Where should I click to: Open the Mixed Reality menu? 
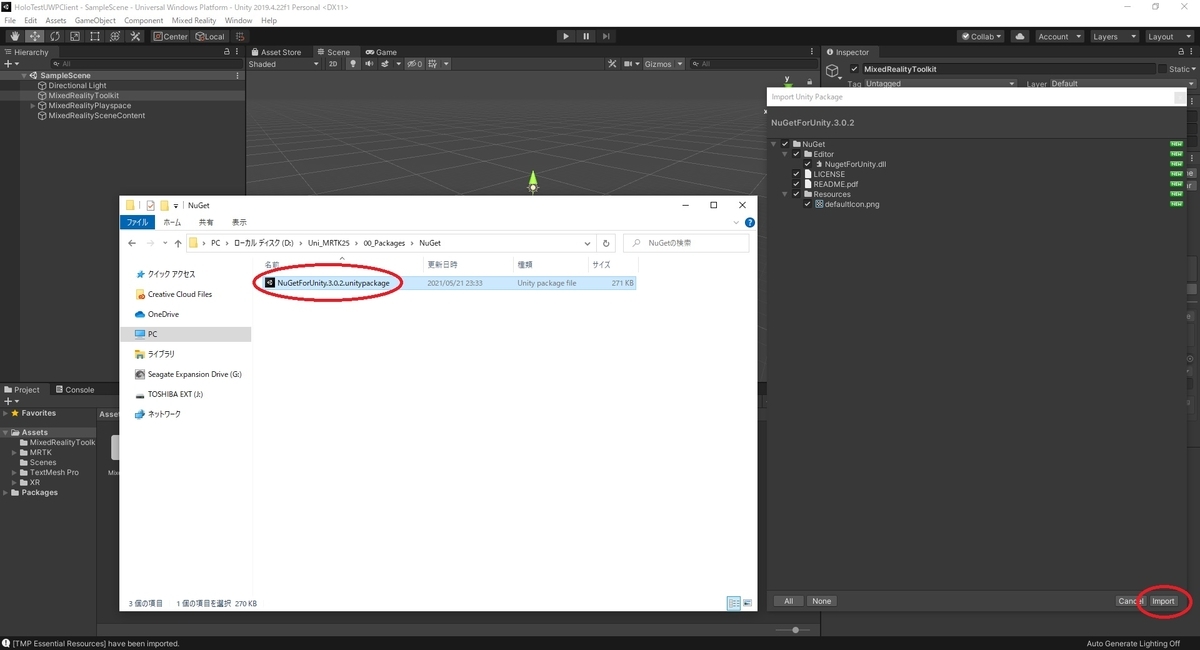(194, 20)
